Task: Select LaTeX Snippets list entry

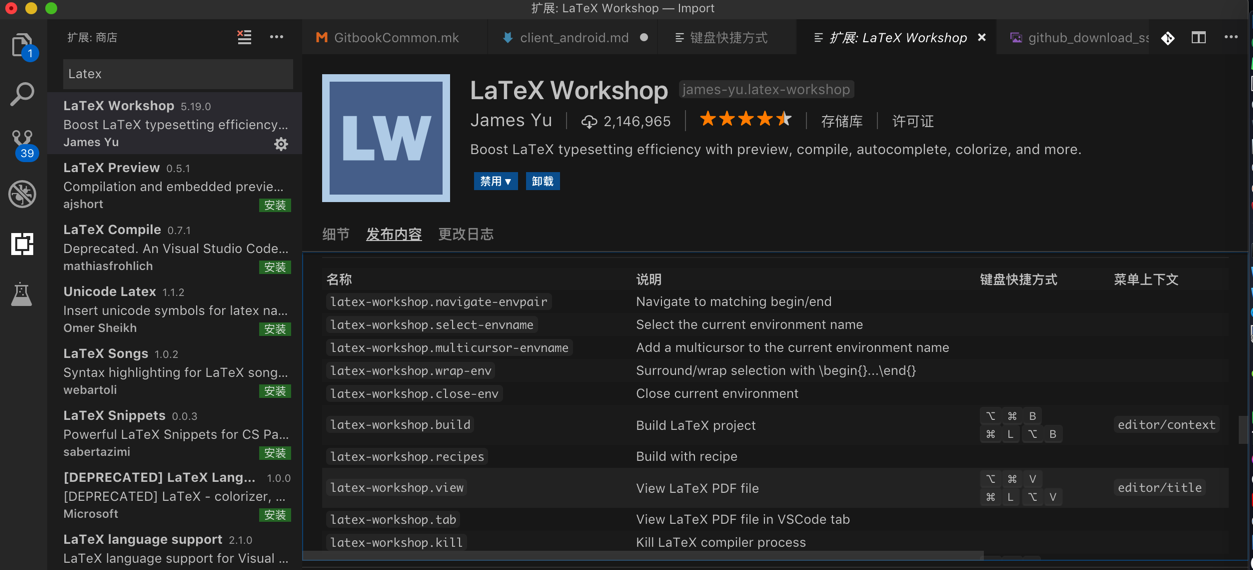Action: (175, 434)
